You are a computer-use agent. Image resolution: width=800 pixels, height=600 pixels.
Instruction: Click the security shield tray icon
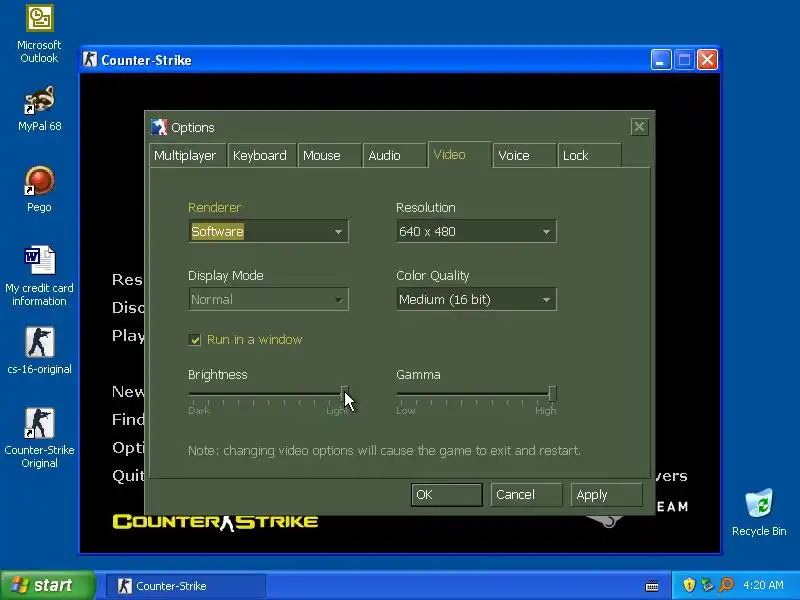point(689,585)
